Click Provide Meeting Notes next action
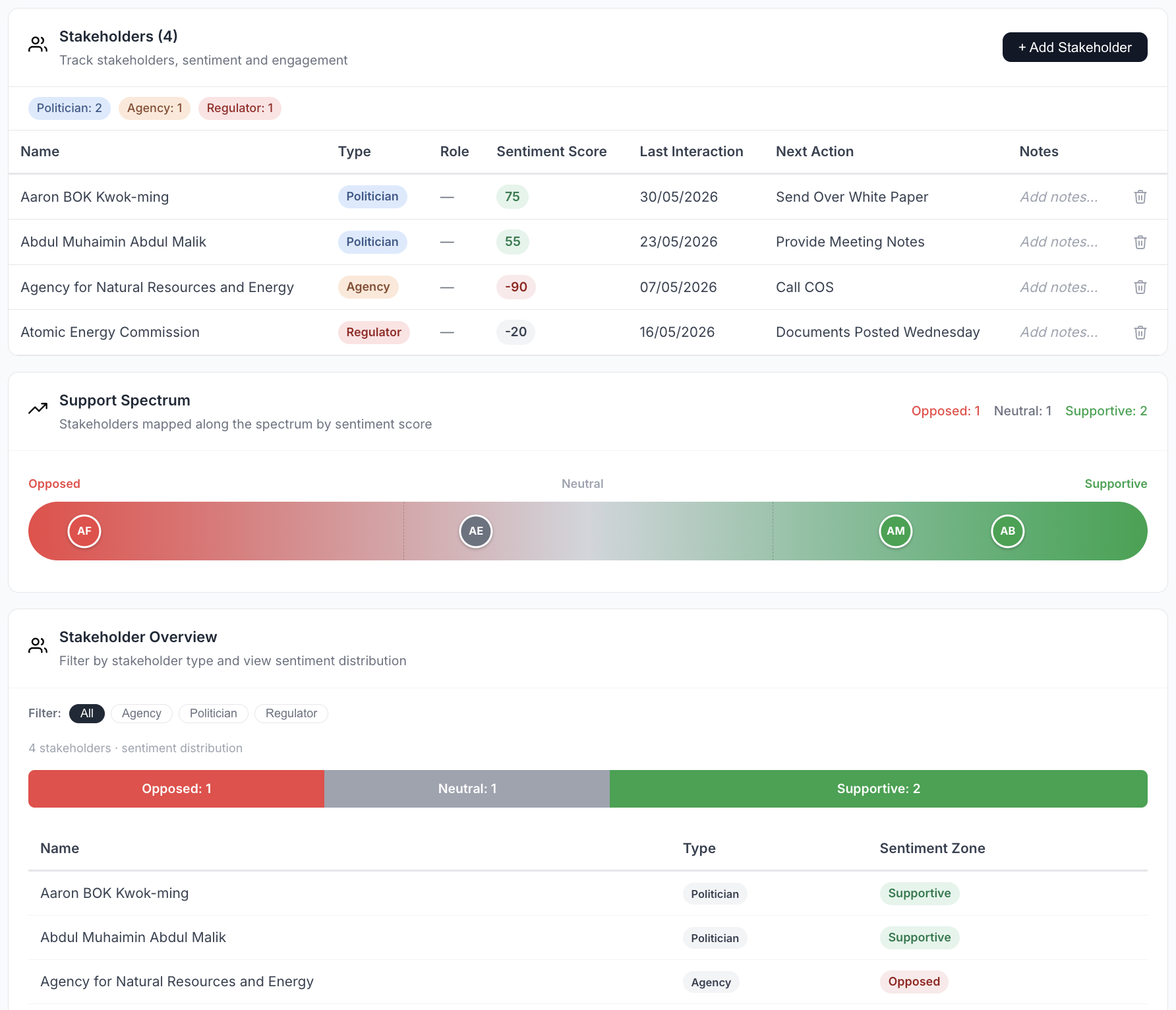Viewport: 1176px width, 1010px height. 850,242
